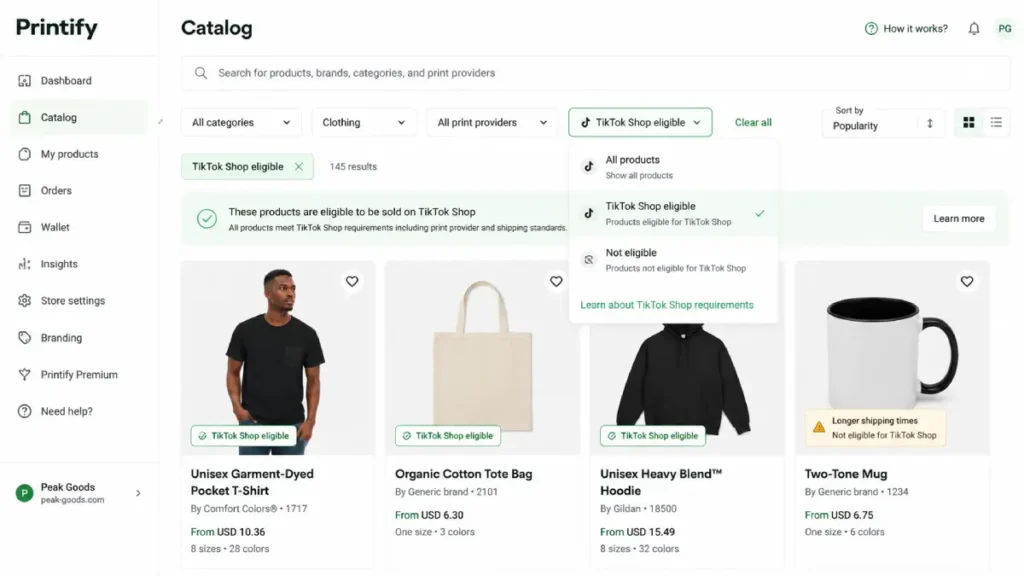Image resolution: width=1024 pixels, height=576 pixels.
Task: Click the Catalog shopping bag icon
Action: (24, 118)
